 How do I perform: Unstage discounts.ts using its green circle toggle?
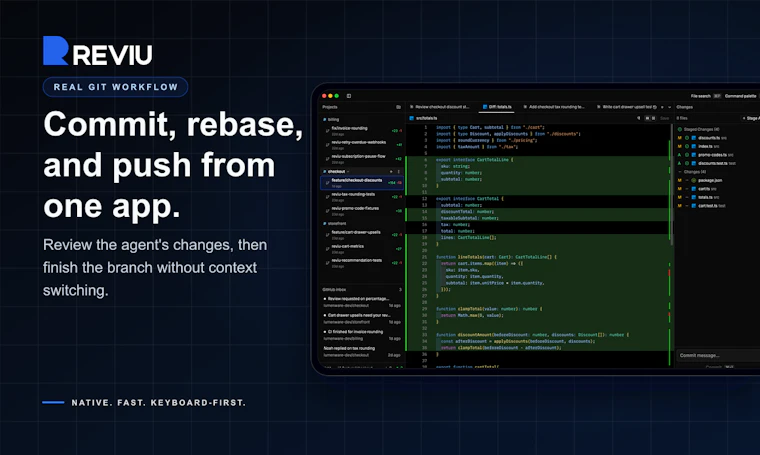pyautogui.click(x=687, y=138)
